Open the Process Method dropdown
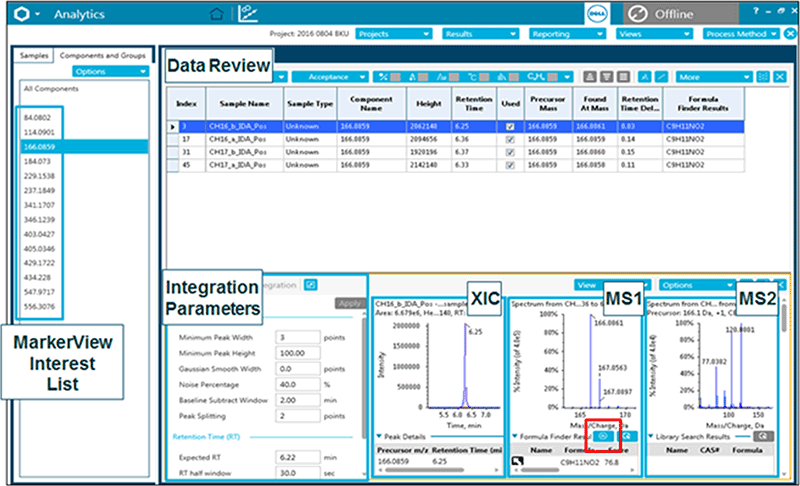Viewport: 800px width, 486px height. click(x=741, y=34)
